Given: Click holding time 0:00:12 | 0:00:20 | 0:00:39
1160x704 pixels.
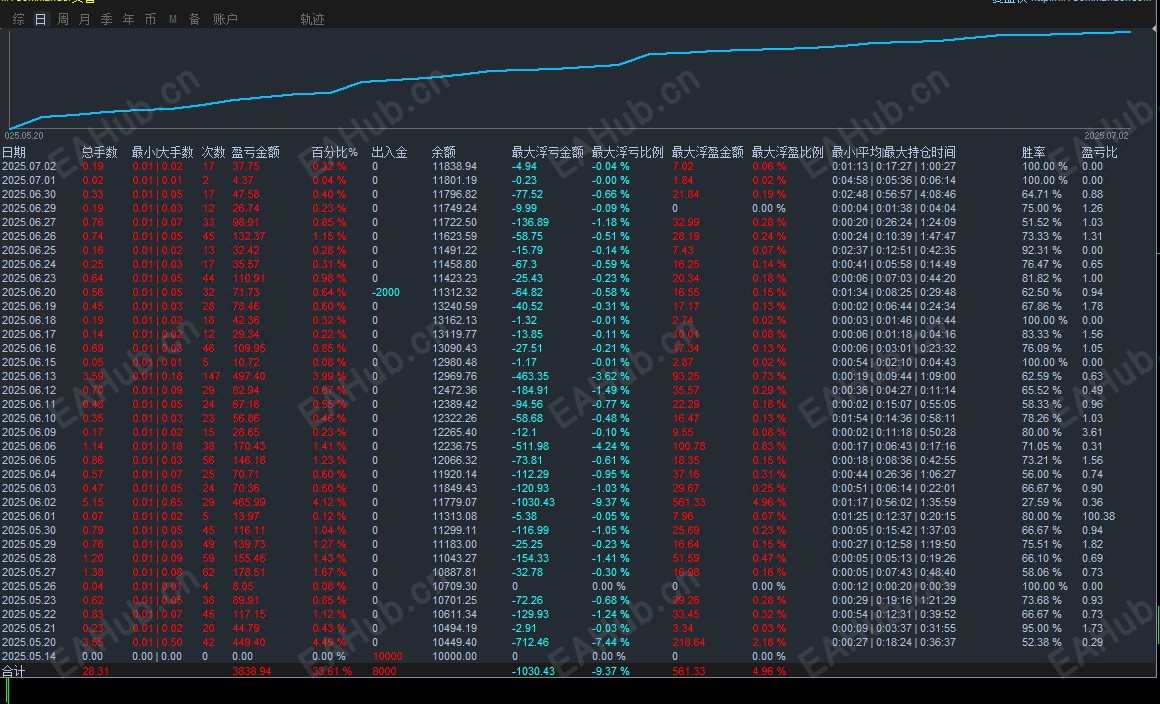Looking at the screenshot, I should click(894, 586).
